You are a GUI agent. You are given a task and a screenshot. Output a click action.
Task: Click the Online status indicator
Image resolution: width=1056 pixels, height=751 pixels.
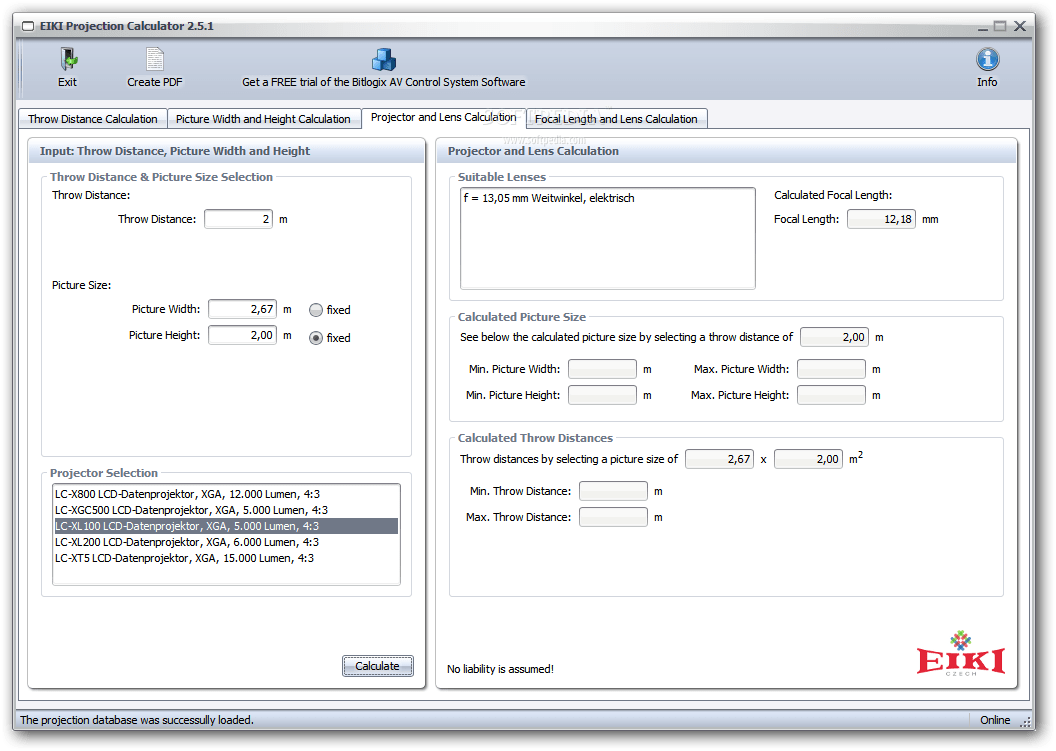pyautogui.click(x=994, y=719)
